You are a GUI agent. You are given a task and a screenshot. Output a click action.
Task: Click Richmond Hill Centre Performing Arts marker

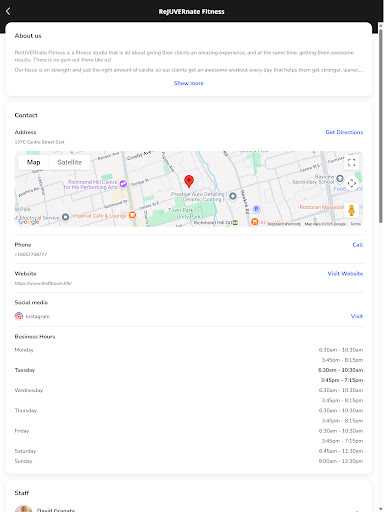[123, 184]
